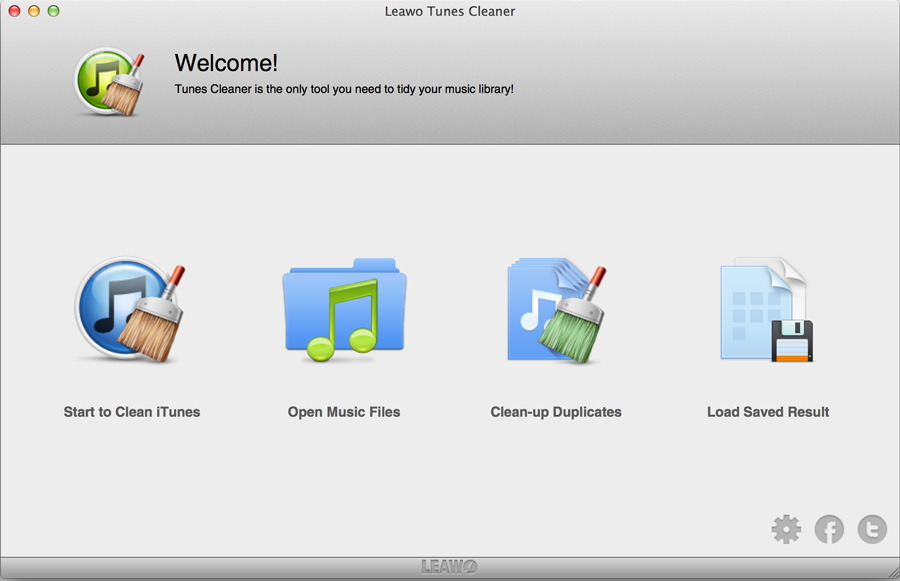Open the Twitter icon link

872,529
